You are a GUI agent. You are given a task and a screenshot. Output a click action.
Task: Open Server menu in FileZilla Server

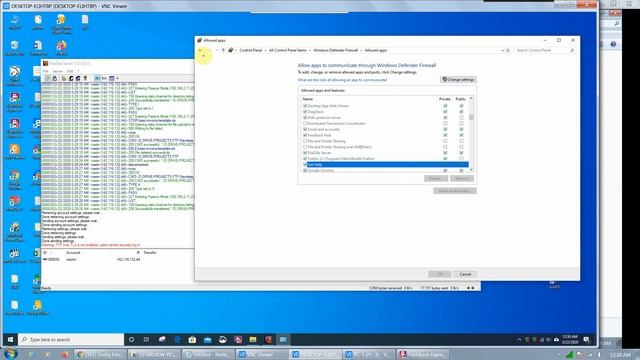click(58, 71)
